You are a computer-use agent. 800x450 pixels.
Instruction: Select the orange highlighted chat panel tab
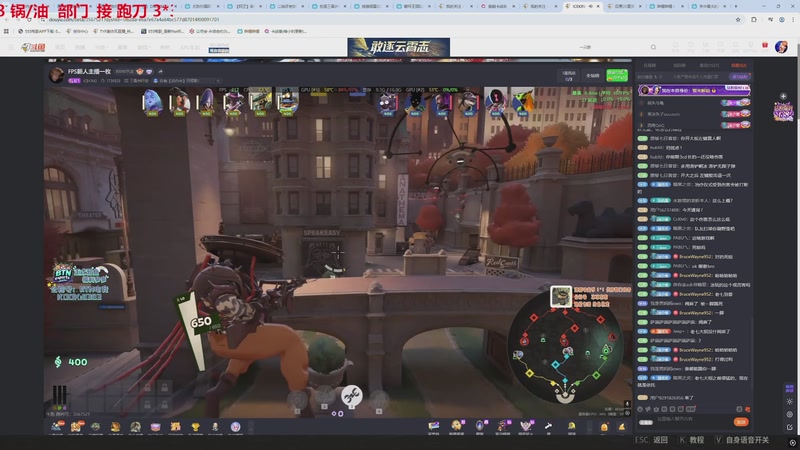coord(739,65)
